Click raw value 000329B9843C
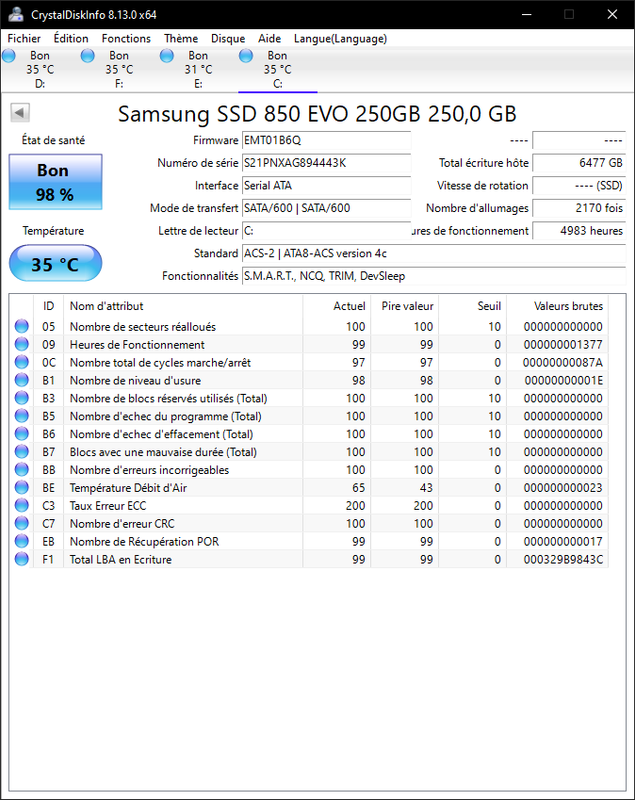Viewport: 635px width, 800px height. pyautogui.click(x=563, y=559)
